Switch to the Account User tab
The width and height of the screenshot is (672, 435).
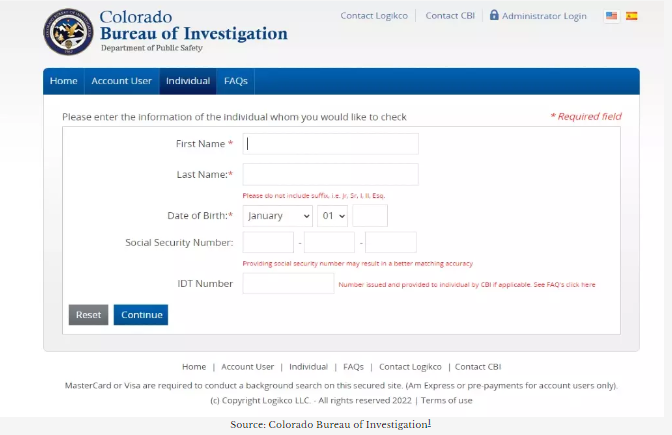pyautogui.click(x=122, y=81)
